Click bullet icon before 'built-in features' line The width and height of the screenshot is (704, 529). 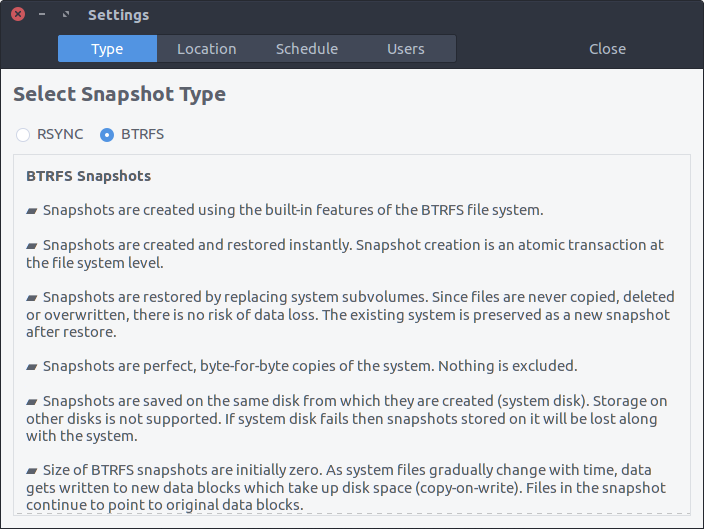point(31,211)
